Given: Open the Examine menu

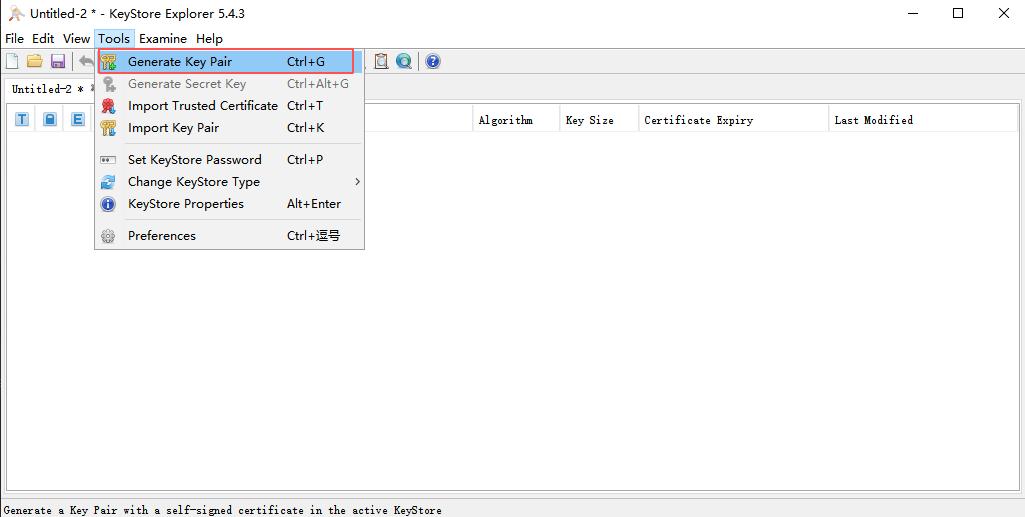Looking at the screenshot, I should tap(163, 39).
